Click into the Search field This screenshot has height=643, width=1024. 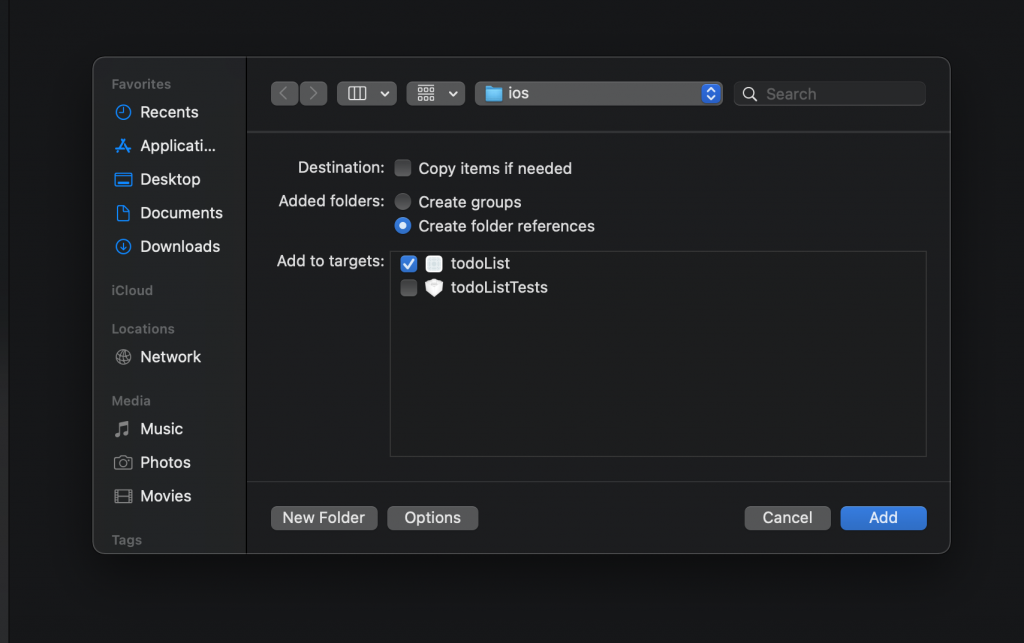pos(840,94)
